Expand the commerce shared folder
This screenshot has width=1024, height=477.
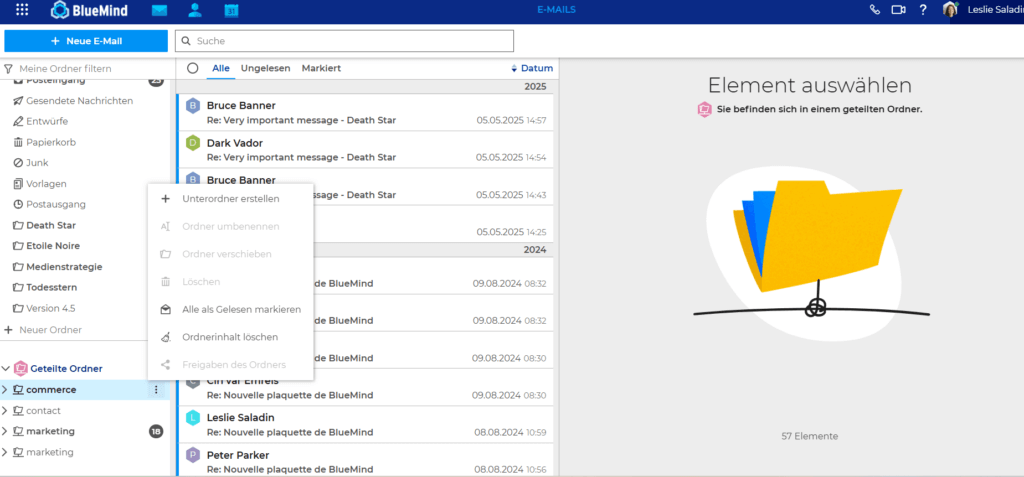tap(5, 390)
